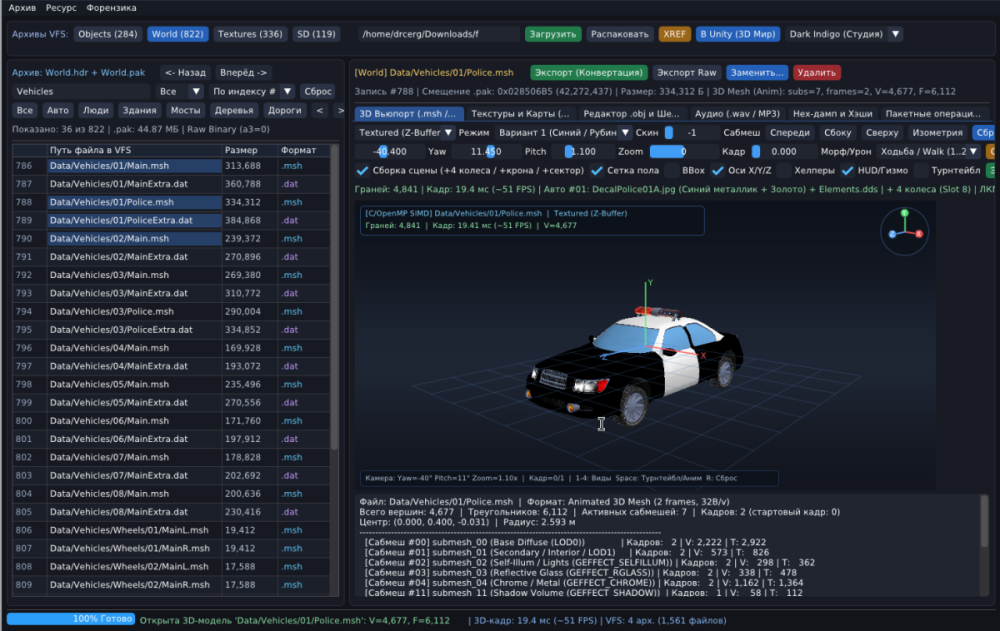Click the Загрузить button
1000x631 pixels.
tap(552, 34)
